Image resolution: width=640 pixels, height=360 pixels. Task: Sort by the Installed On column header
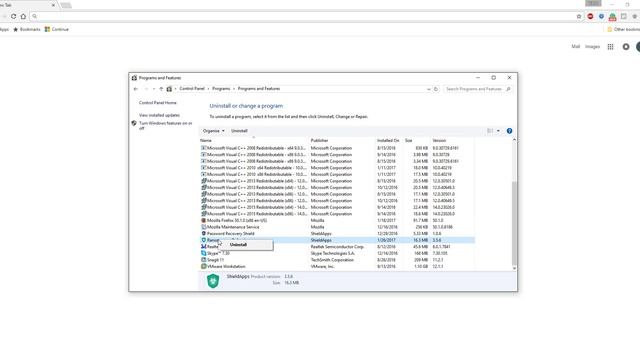pos(388,140)
